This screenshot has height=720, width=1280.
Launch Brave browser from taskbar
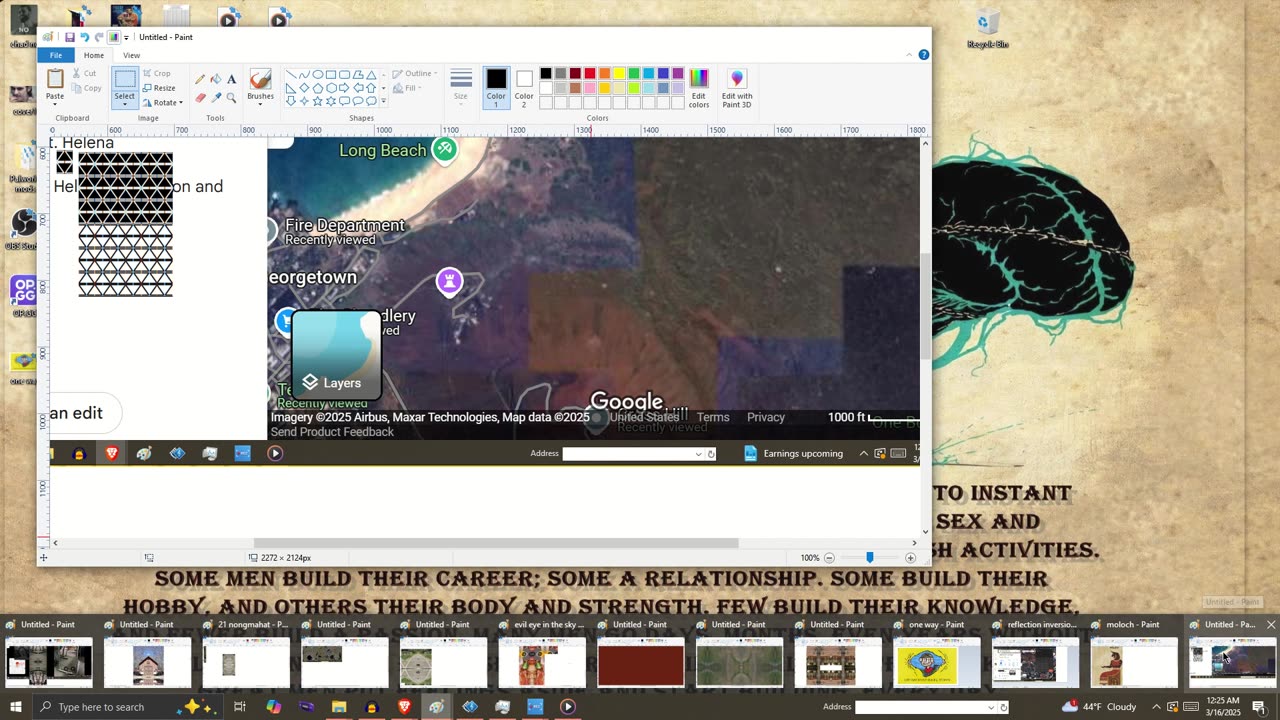[x=404, y=707]
